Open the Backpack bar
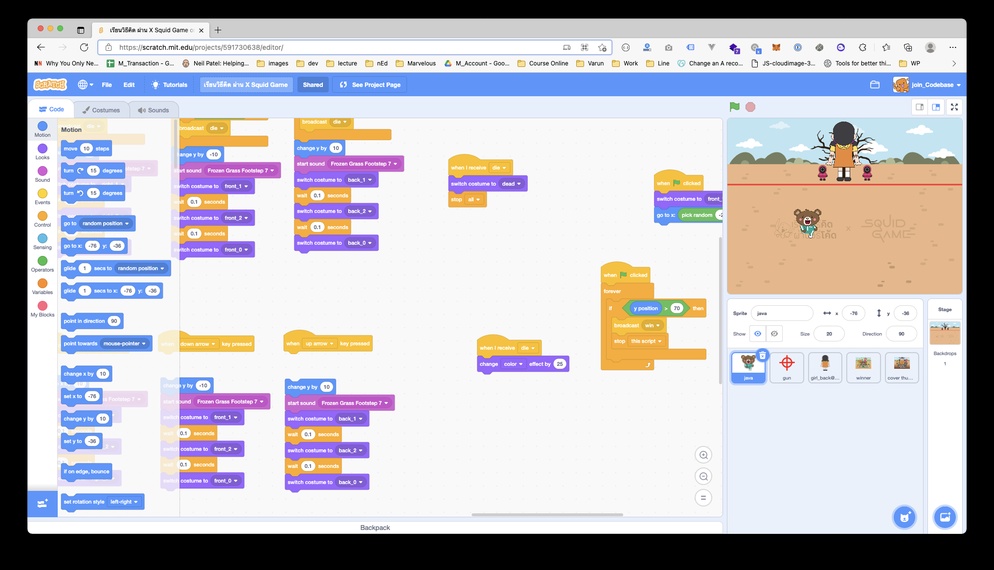Image resolution: width=994 pixels, height=570 pixels. coord(375,528)
